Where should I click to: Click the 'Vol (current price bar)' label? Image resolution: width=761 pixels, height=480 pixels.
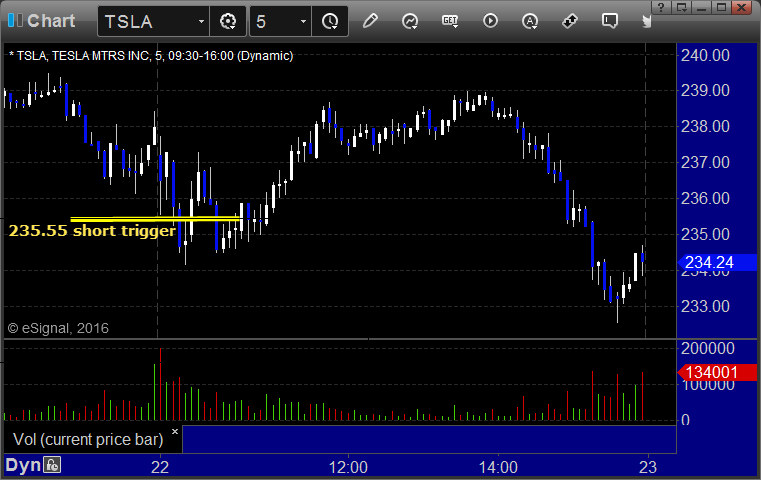tap(88, 439)
